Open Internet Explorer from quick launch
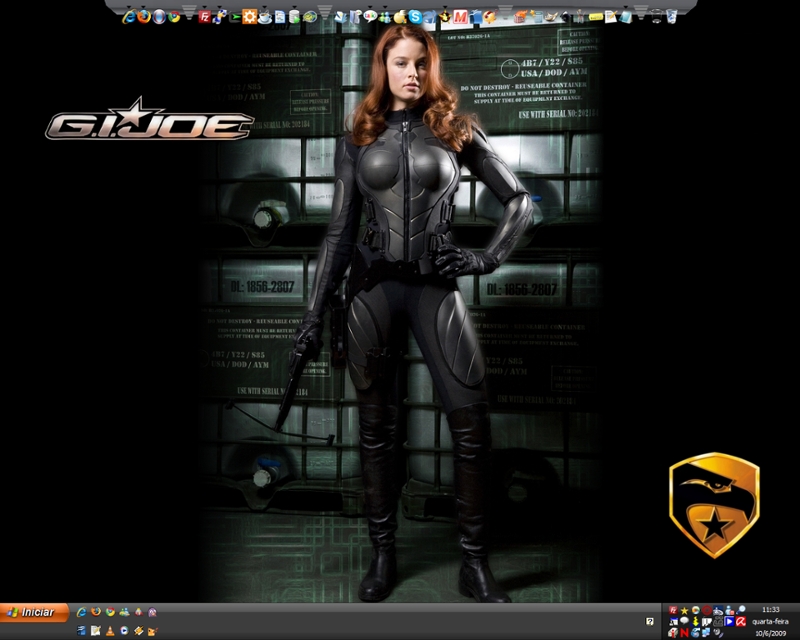 coord(81,610)
